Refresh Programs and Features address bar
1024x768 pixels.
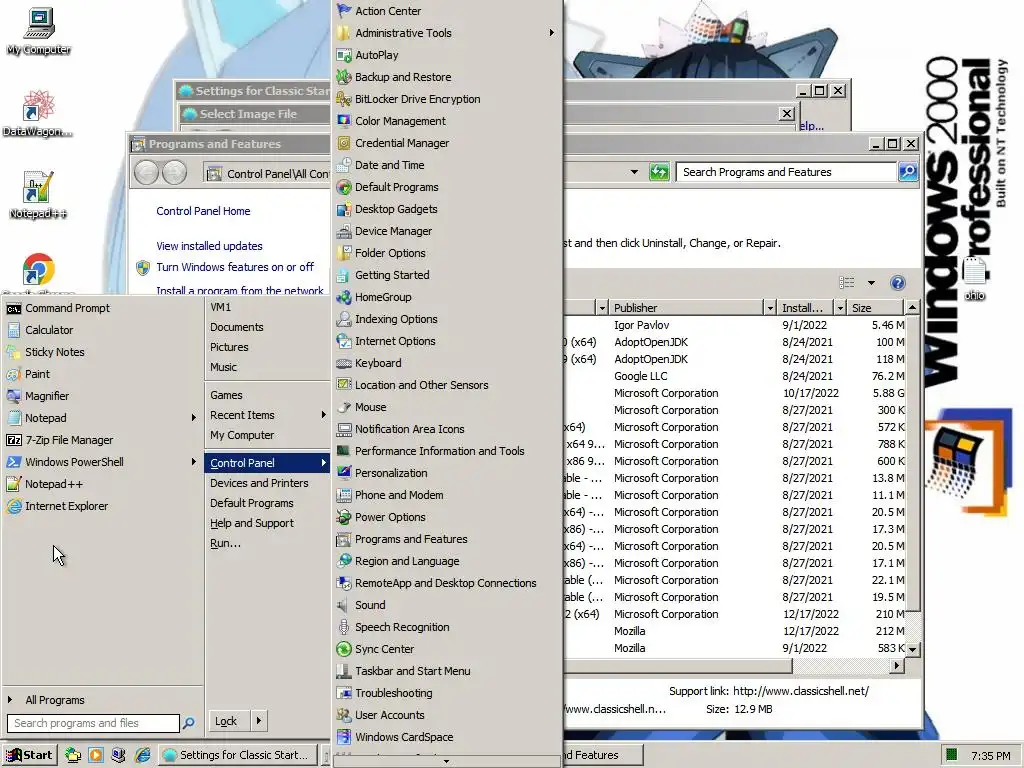click(659, 172)
